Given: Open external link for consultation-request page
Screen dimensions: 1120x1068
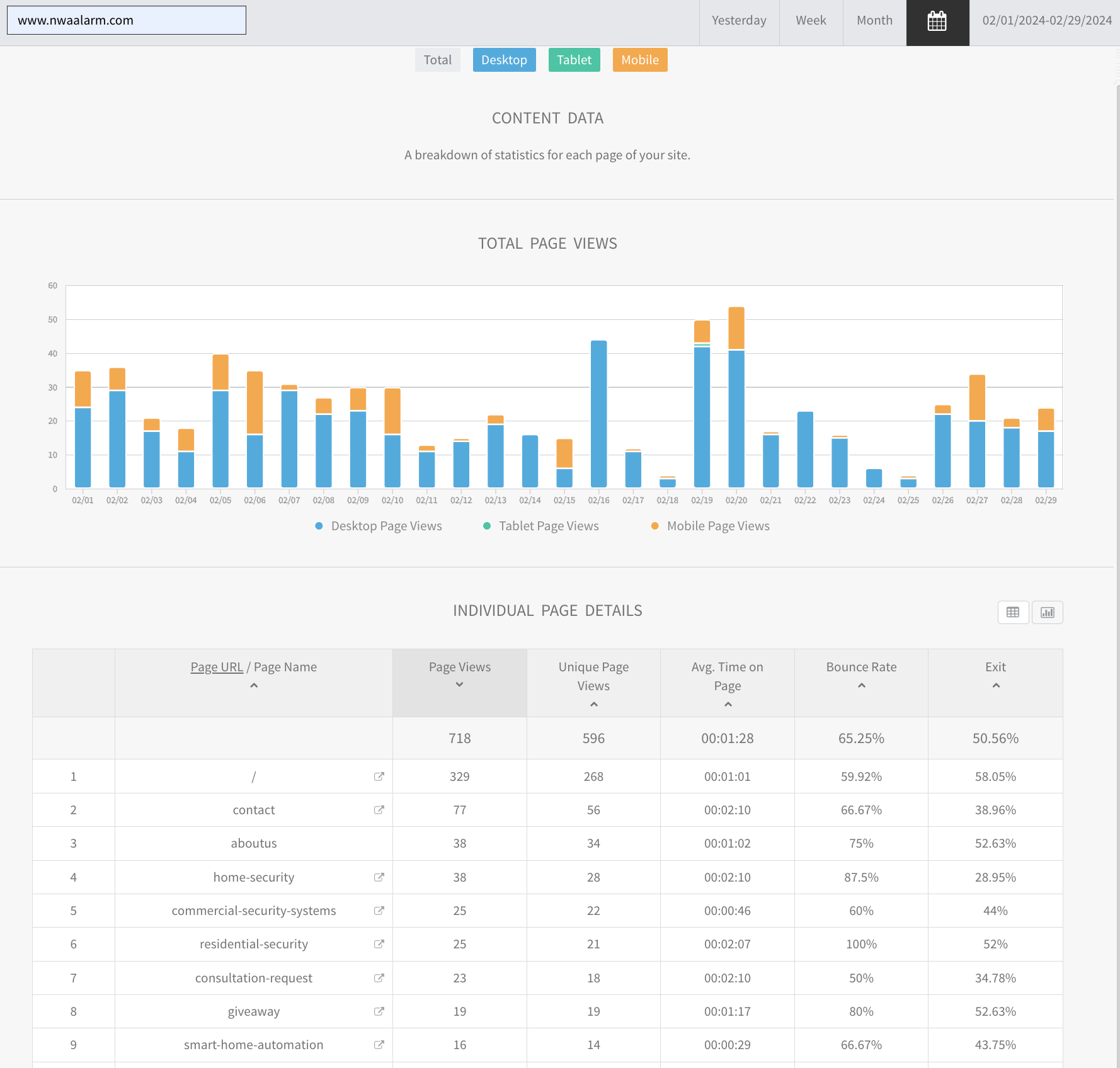Looking at the screenshot, I should point(379,978).
